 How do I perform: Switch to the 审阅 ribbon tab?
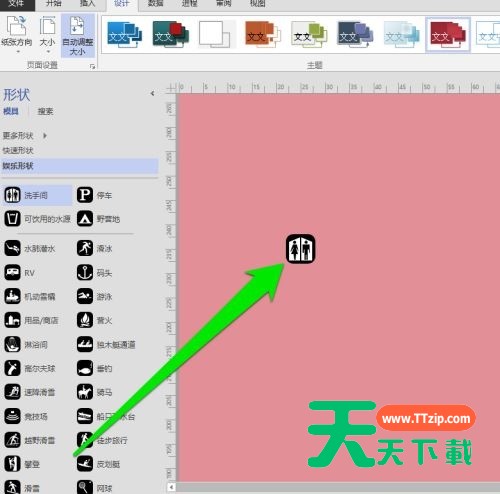224,3
